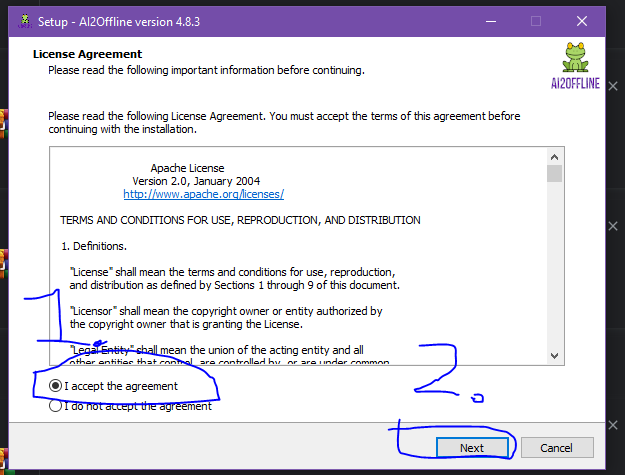This screenshot has height=475, width=625.
Task: Click the setup icon in title bar
Action: (23, 20)
